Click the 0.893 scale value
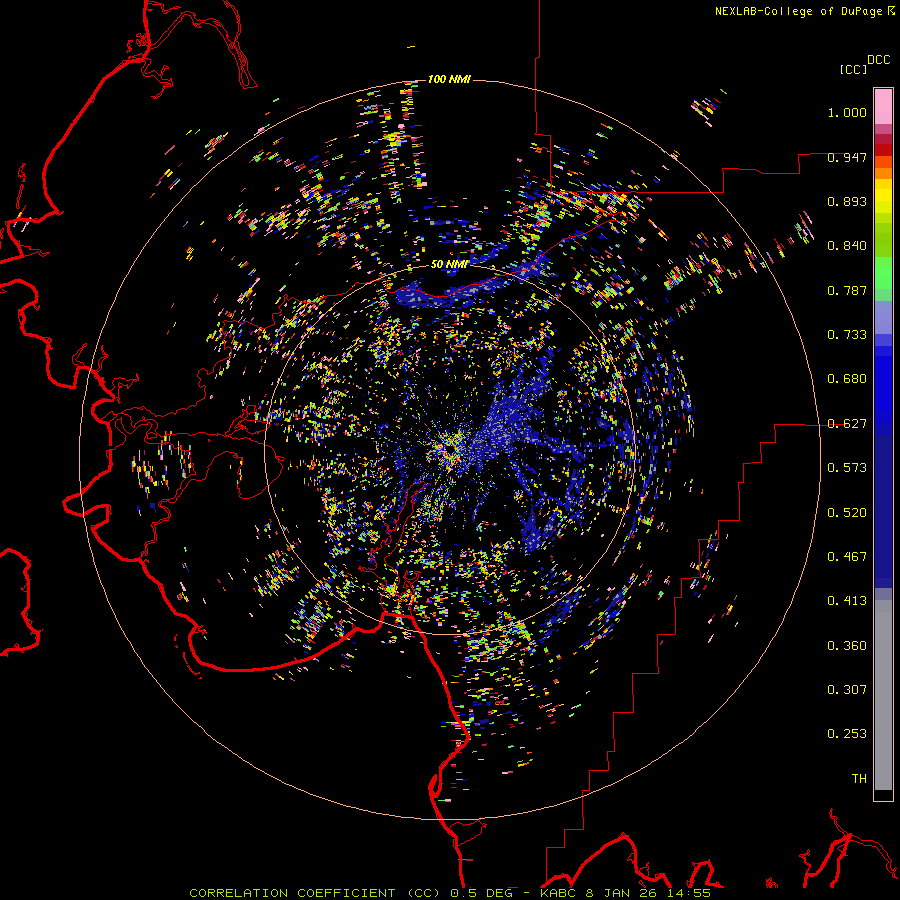Viewport: 900px width, 900px height. tap(847, 201)
